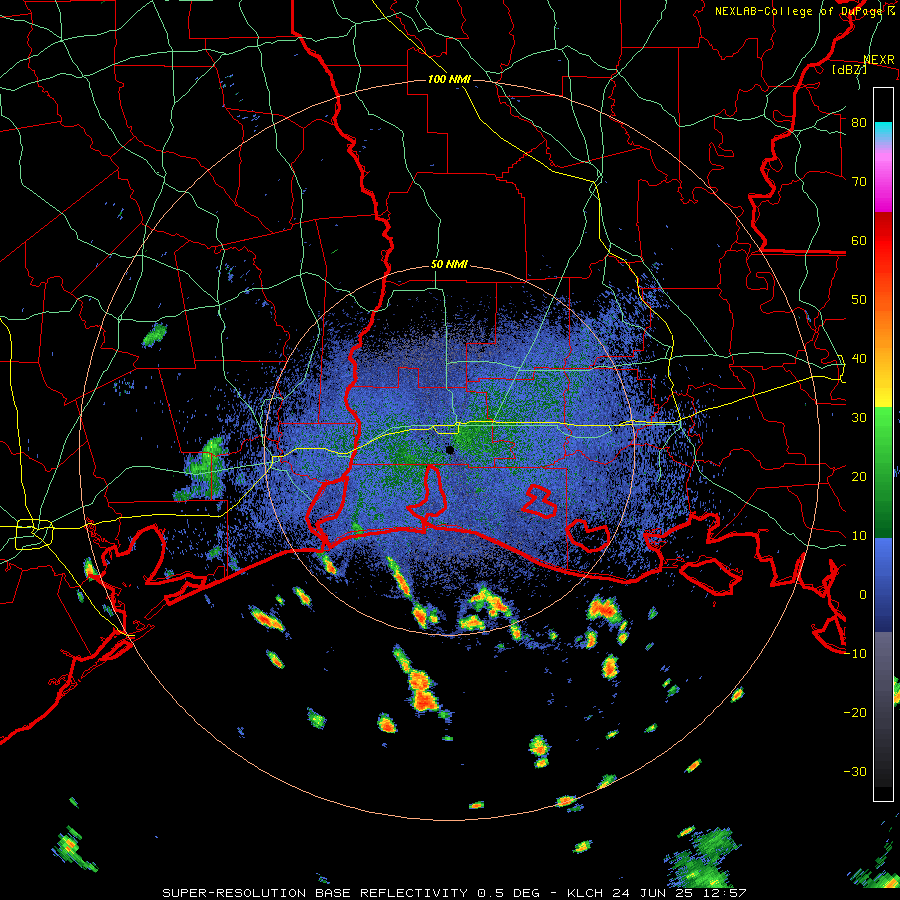Click the 0 value on the dBZ scale
This screenshot has height=900, width=900.
pyautogui.click(x=863, y=595)
